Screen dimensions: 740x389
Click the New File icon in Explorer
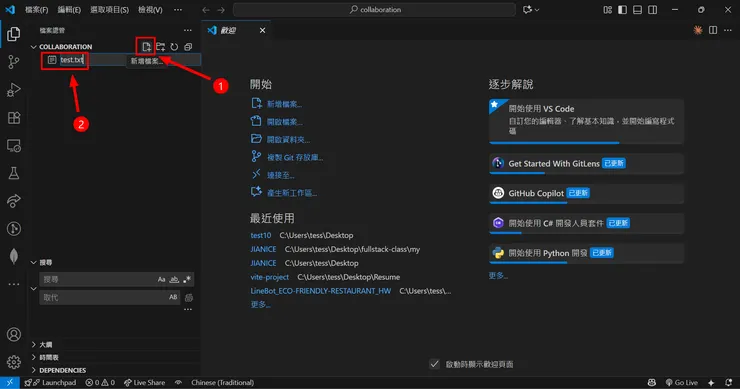(x=146, y=47)
